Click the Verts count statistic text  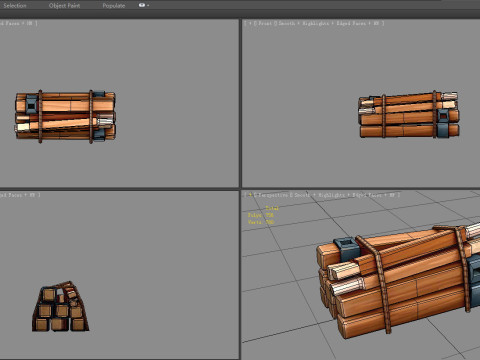[261, 222]
